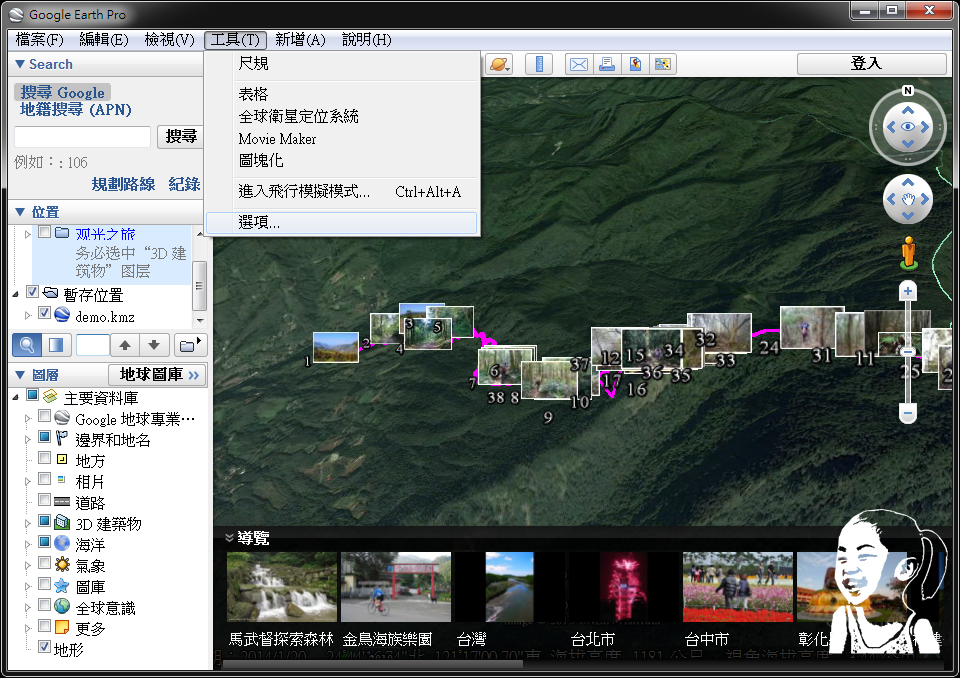Click the 搜尋 search button
This screenshot has height=678, width=960.
181,137
